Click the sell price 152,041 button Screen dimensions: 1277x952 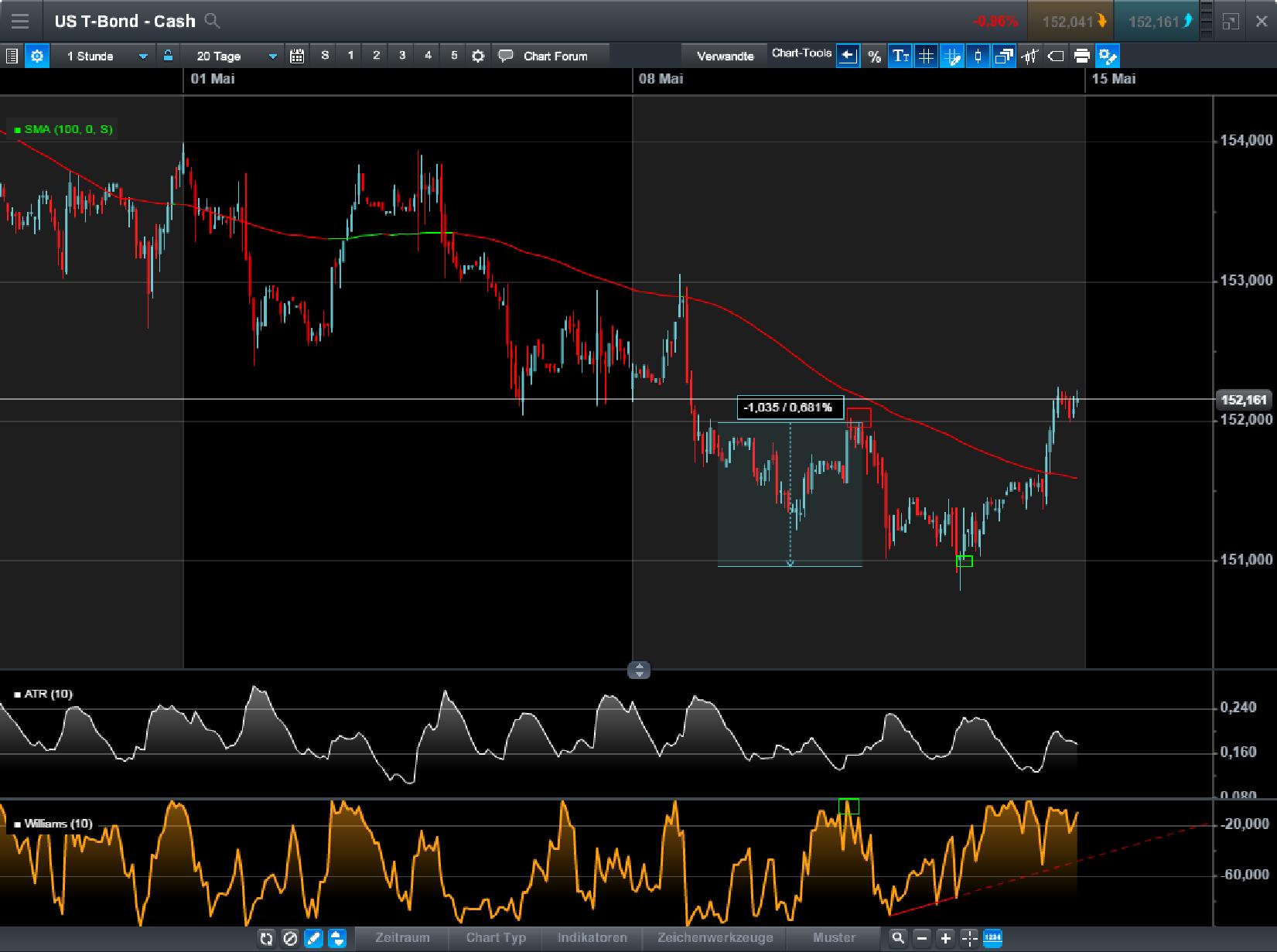click(1070, 22)
